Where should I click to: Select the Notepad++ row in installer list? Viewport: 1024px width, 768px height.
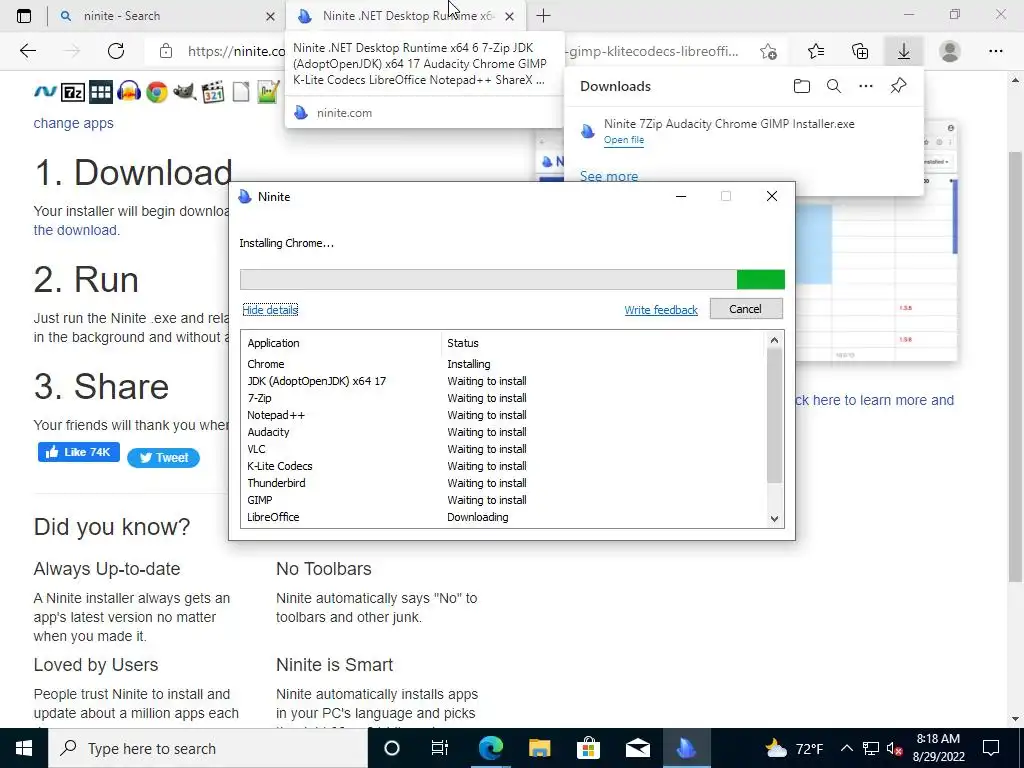click(x=503, y=415)
